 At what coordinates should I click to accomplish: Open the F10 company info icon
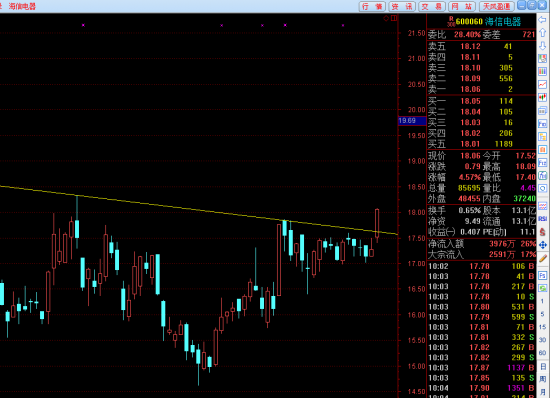(x=542, y=123)
